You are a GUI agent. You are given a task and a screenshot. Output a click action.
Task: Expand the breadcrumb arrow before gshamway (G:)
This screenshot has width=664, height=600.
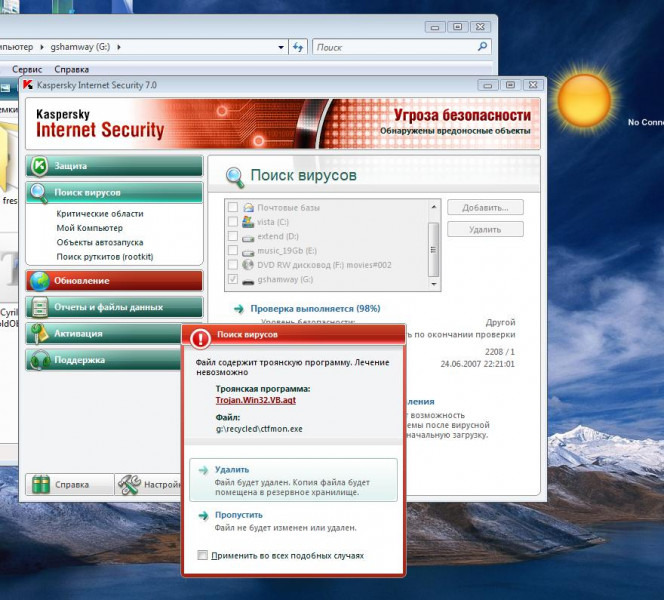coord(42,47)
